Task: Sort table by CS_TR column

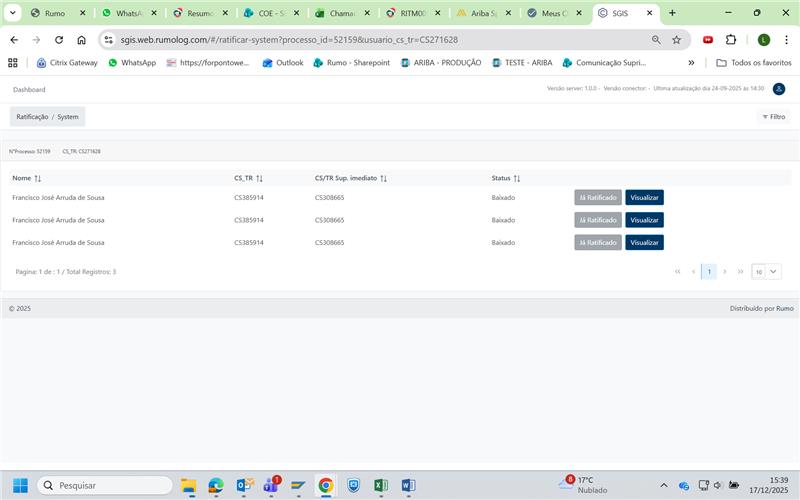Action: (259, 178)
